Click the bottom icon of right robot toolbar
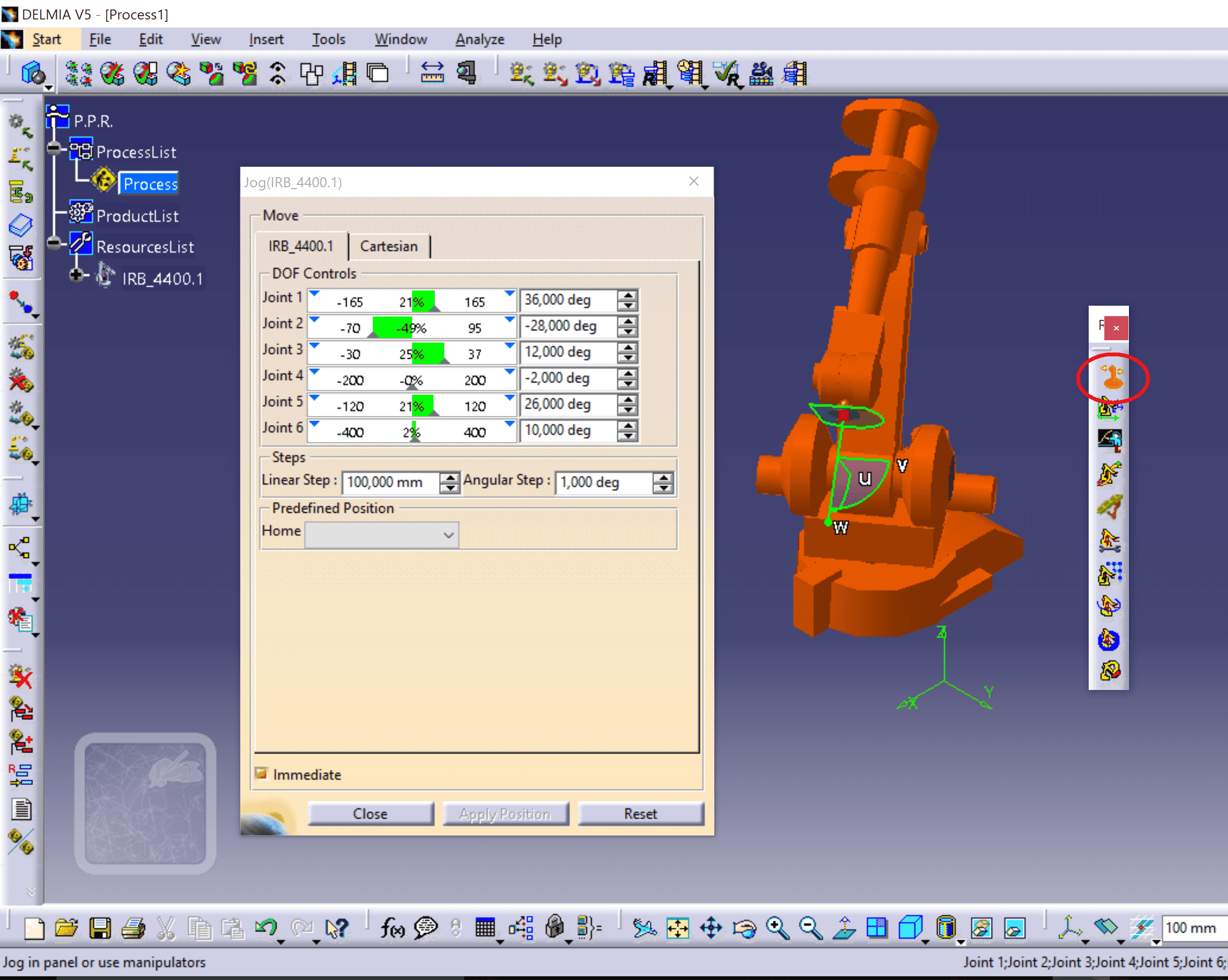 [x=1110, y=671]
